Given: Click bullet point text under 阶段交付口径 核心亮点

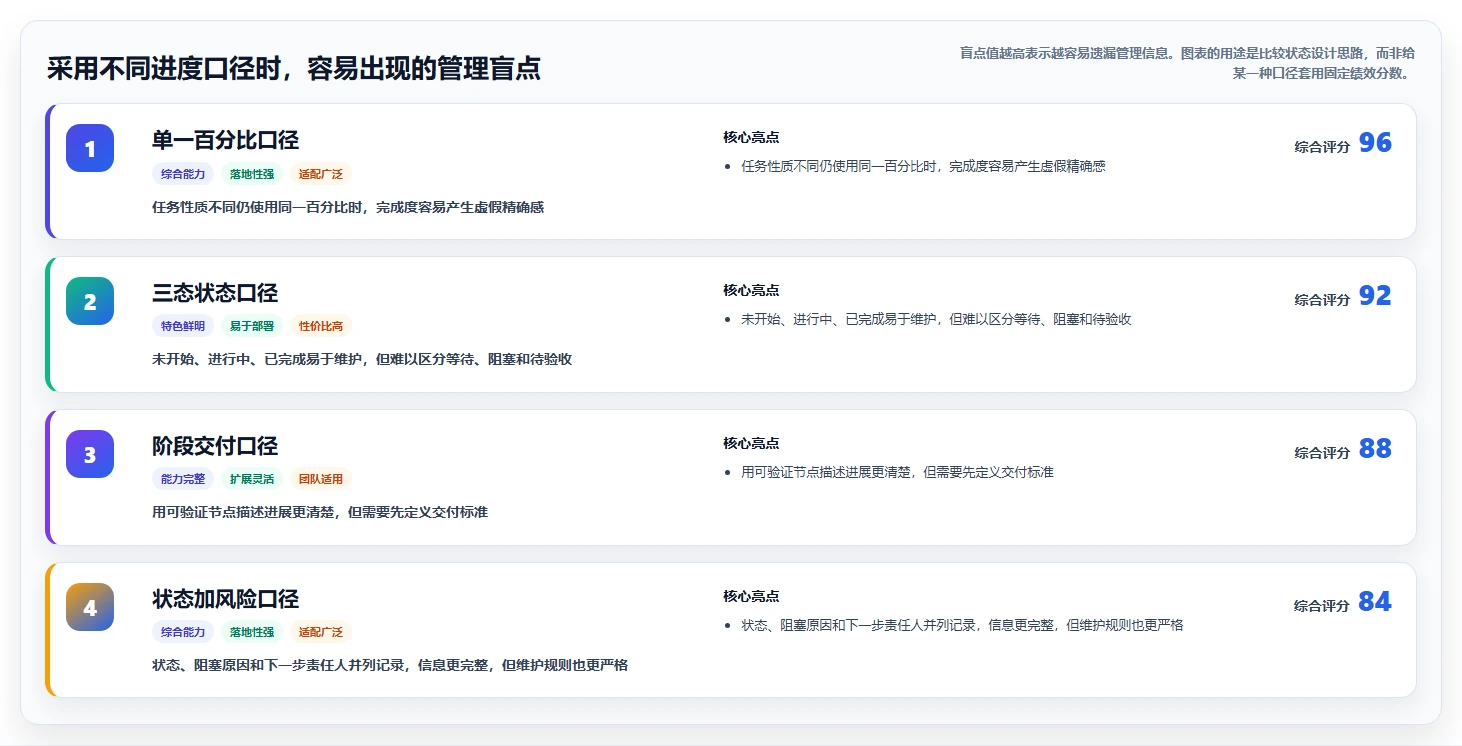Looking at the screenshot, I should pyautogui.click(x=897, y=472).
